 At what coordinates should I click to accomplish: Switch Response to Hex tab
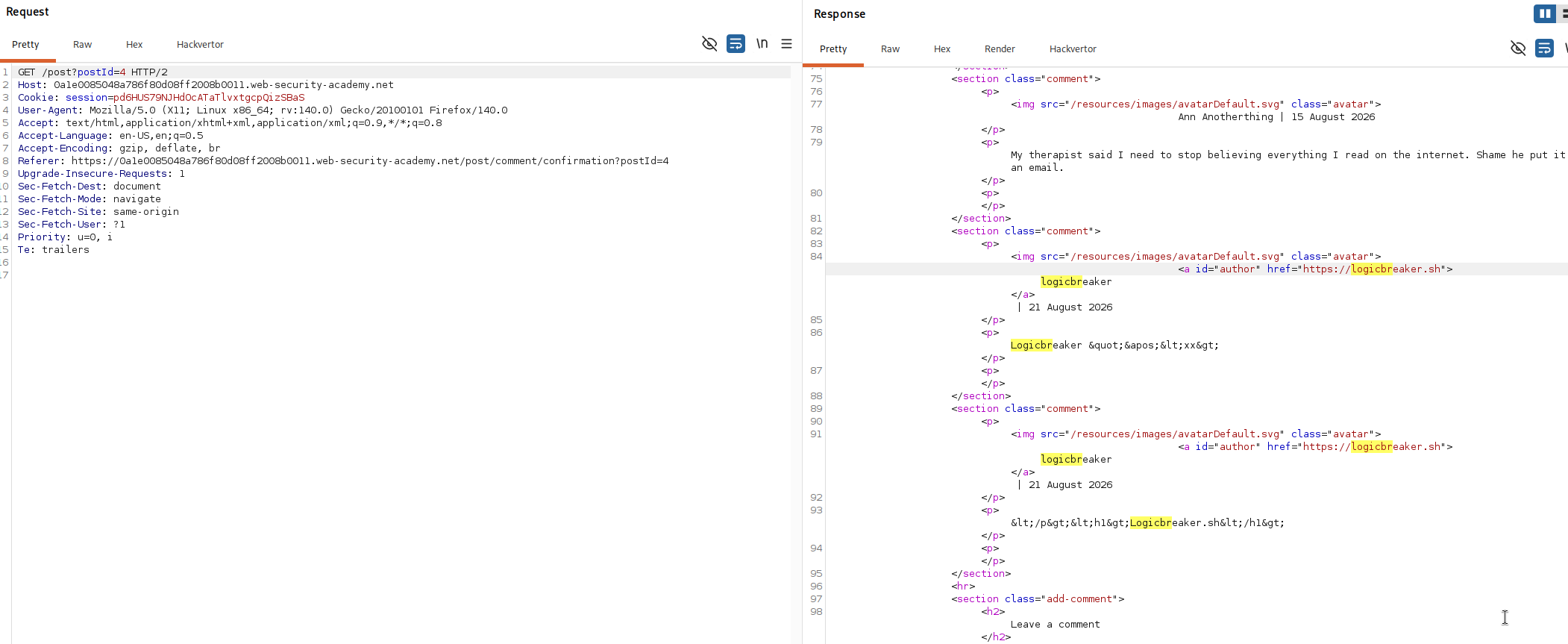(x=942, y=49)
